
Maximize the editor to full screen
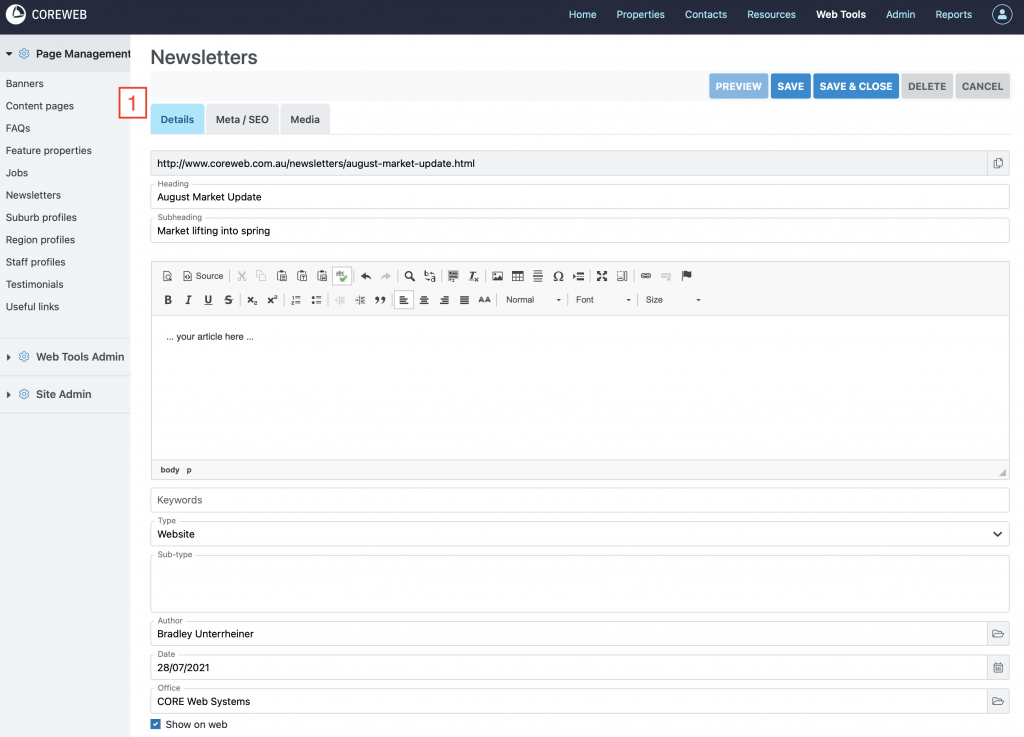coord(602,276)
